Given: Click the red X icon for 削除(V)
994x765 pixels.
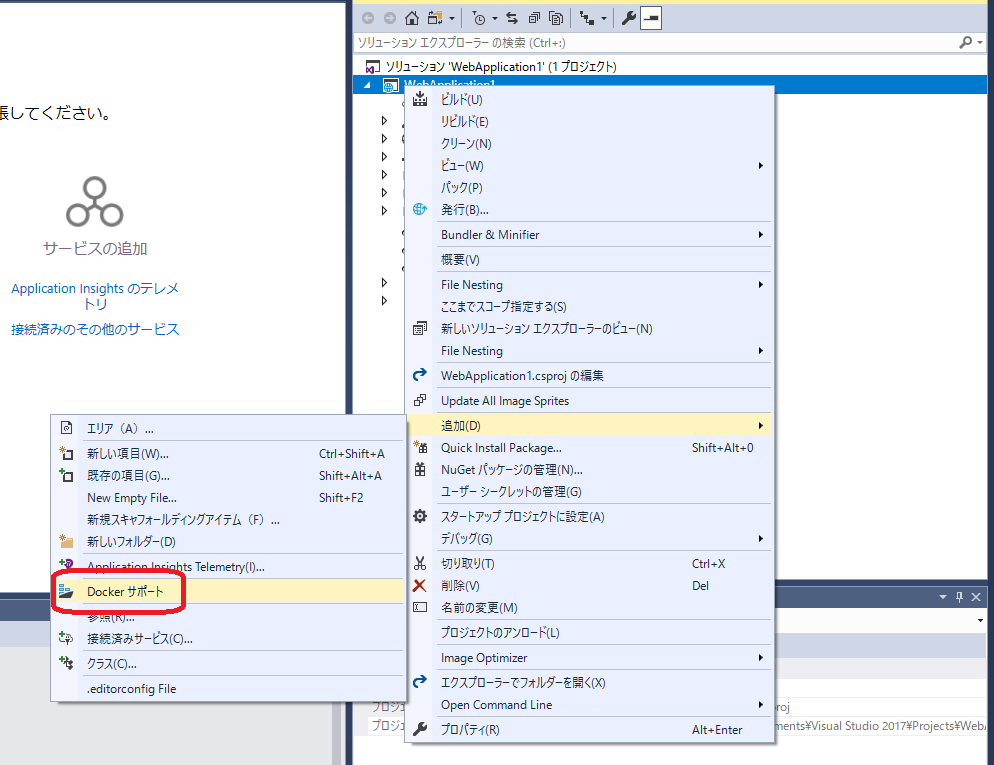Looking at the screenshot, I should 420,586.
